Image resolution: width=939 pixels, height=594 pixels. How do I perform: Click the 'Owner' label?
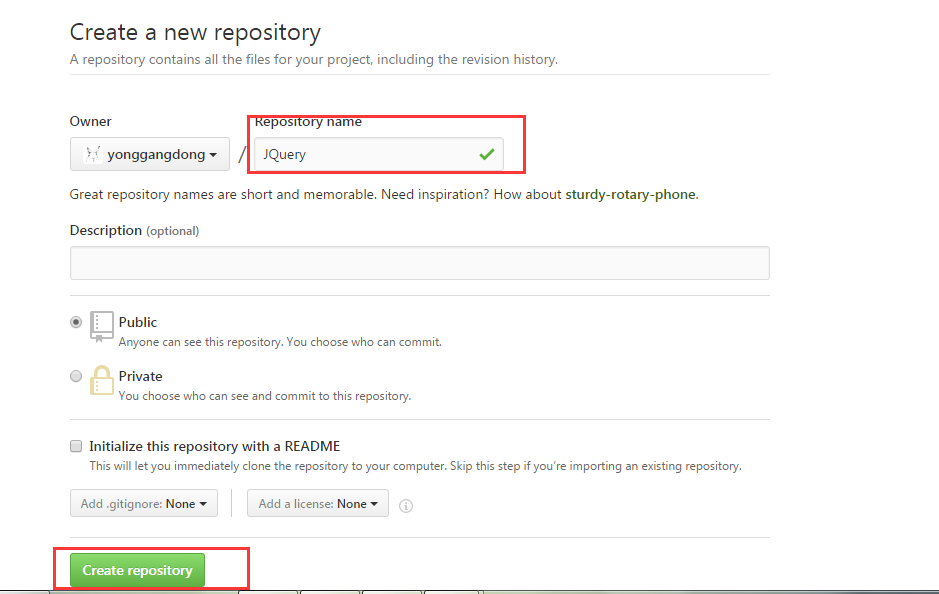[90, 122]
